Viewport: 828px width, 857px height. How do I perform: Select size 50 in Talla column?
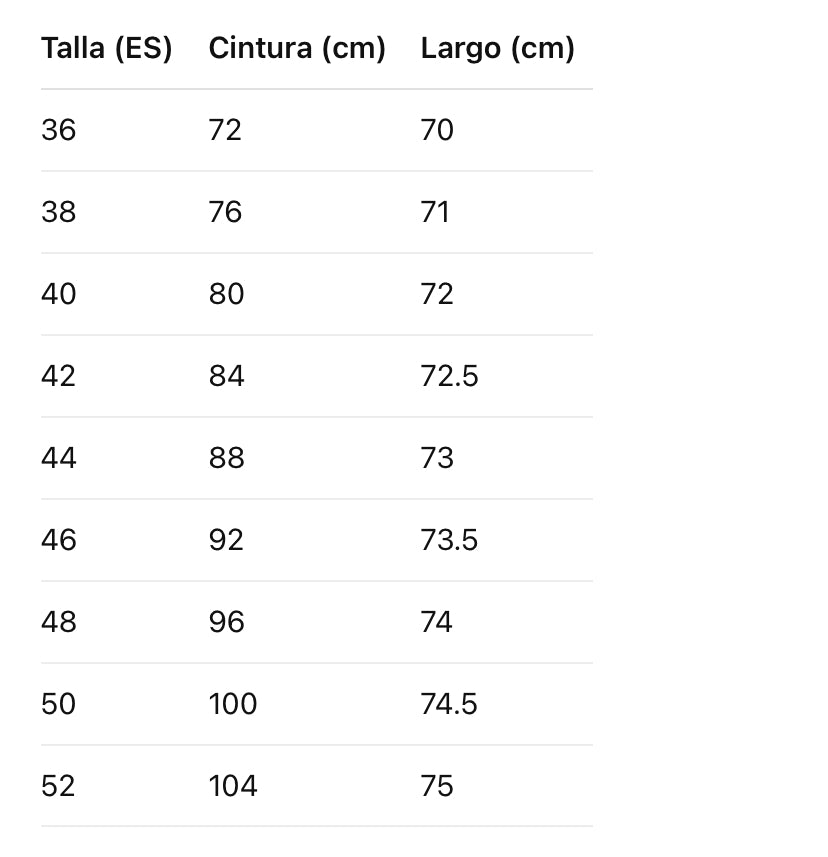[x=58, y=704]
